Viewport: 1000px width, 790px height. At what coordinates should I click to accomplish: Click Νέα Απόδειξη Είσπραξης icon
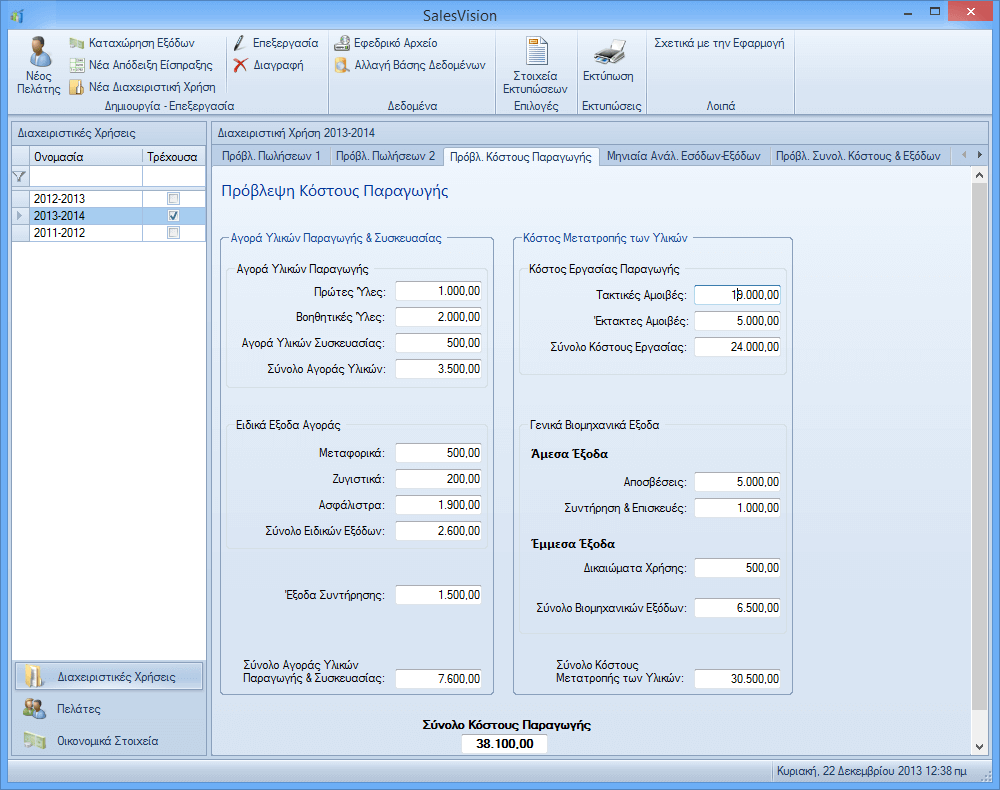point(78,65)
